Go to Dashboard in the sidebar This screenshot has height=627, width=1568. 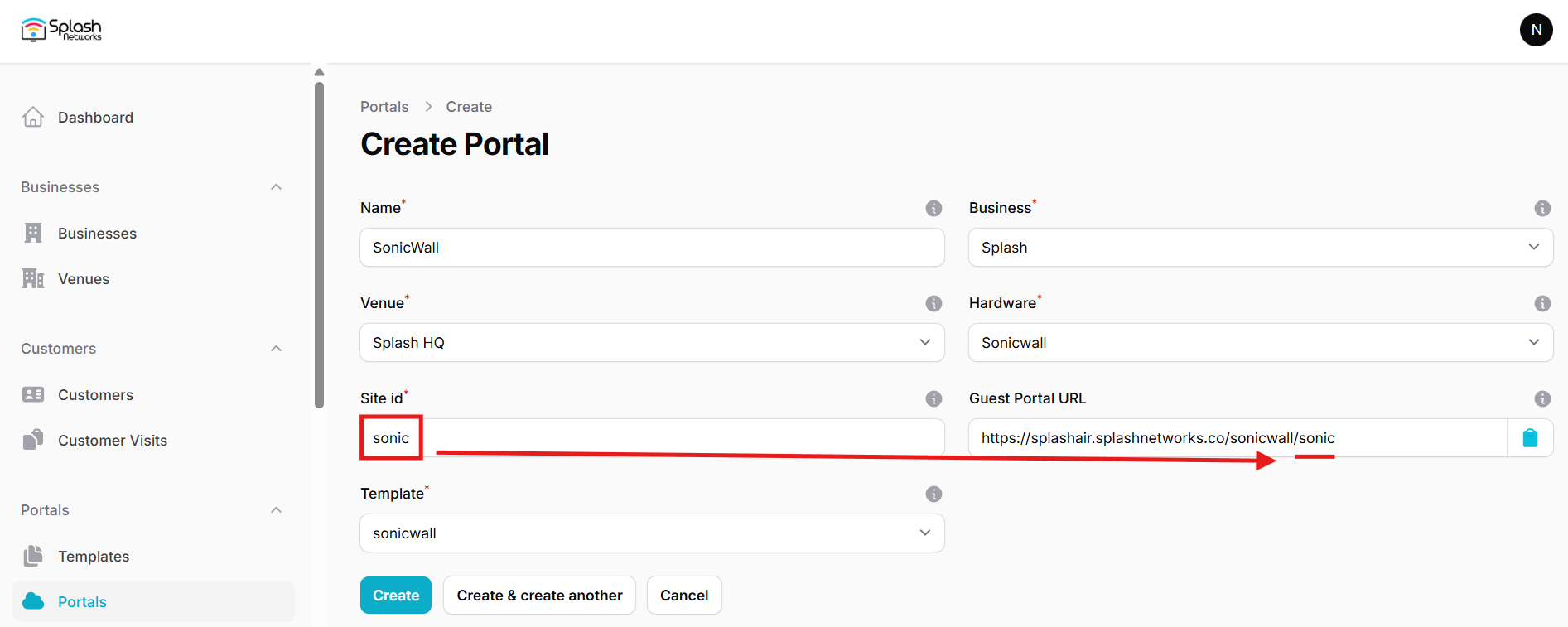[153, 117]
